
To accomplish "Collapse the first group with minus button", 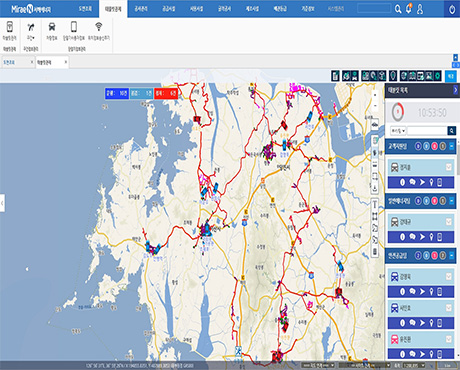I will (x=452, y=146).
